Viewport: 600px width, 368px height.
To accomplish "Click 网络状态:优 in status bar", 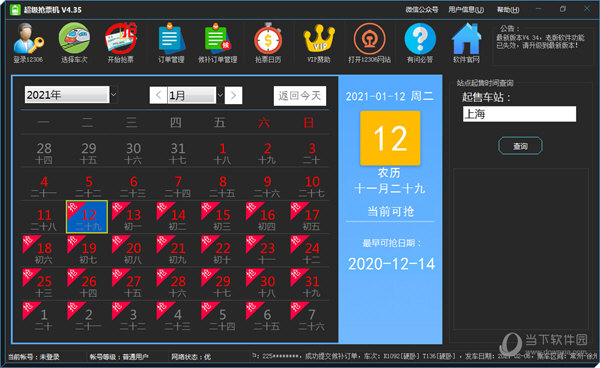I will 191,357.
